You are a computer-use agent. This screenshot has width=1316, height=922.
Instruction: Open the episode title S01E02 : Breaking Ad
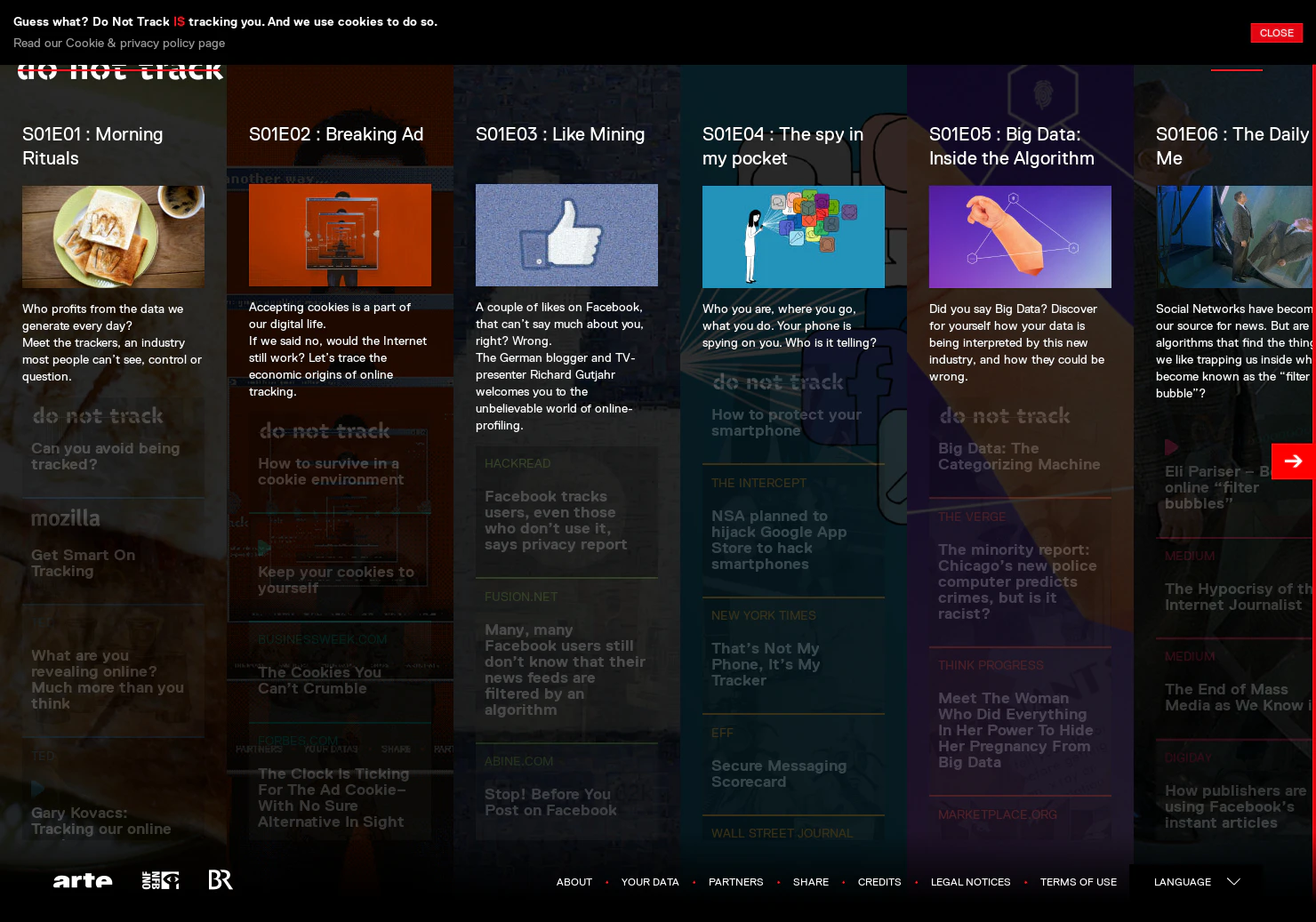tap(336, 134)
